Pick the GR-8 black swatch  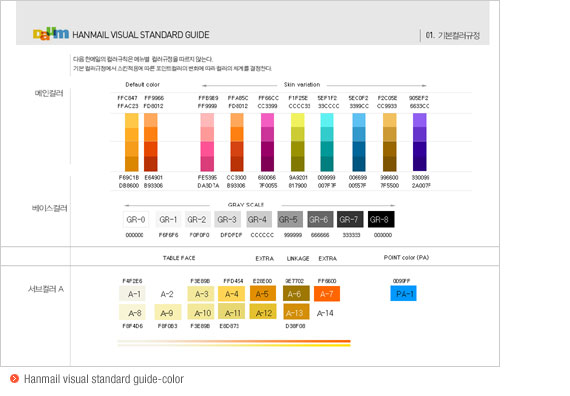(381, 219)
